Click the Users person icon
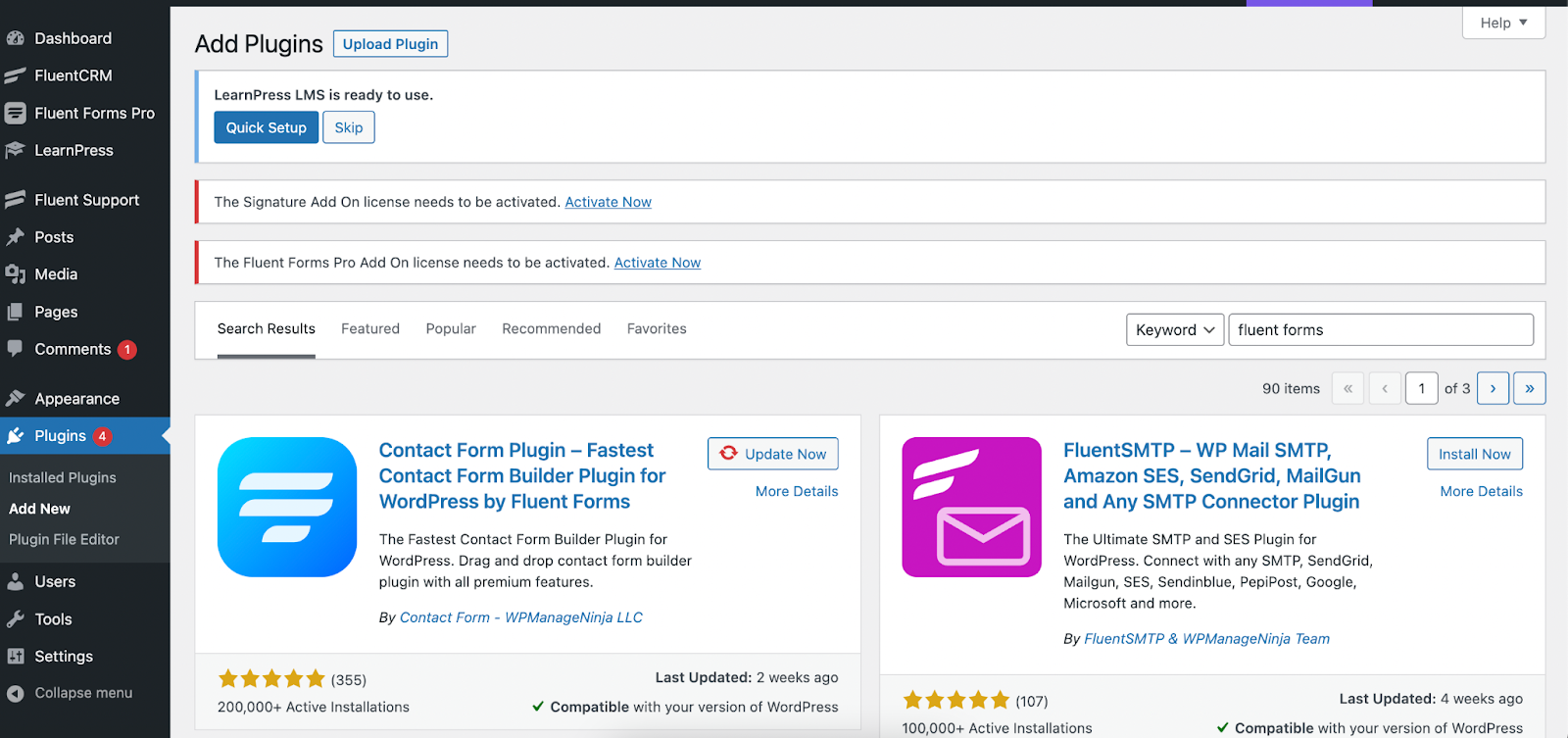 pos(15,581)
